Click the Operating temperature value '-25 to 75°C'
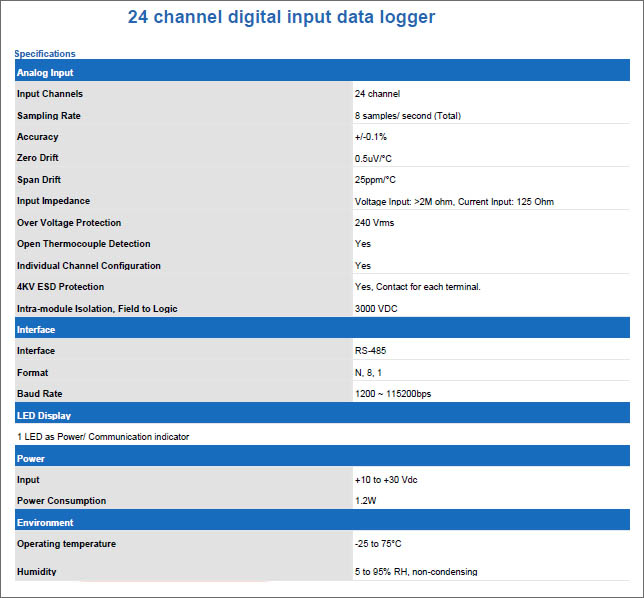 click(378, 544)
